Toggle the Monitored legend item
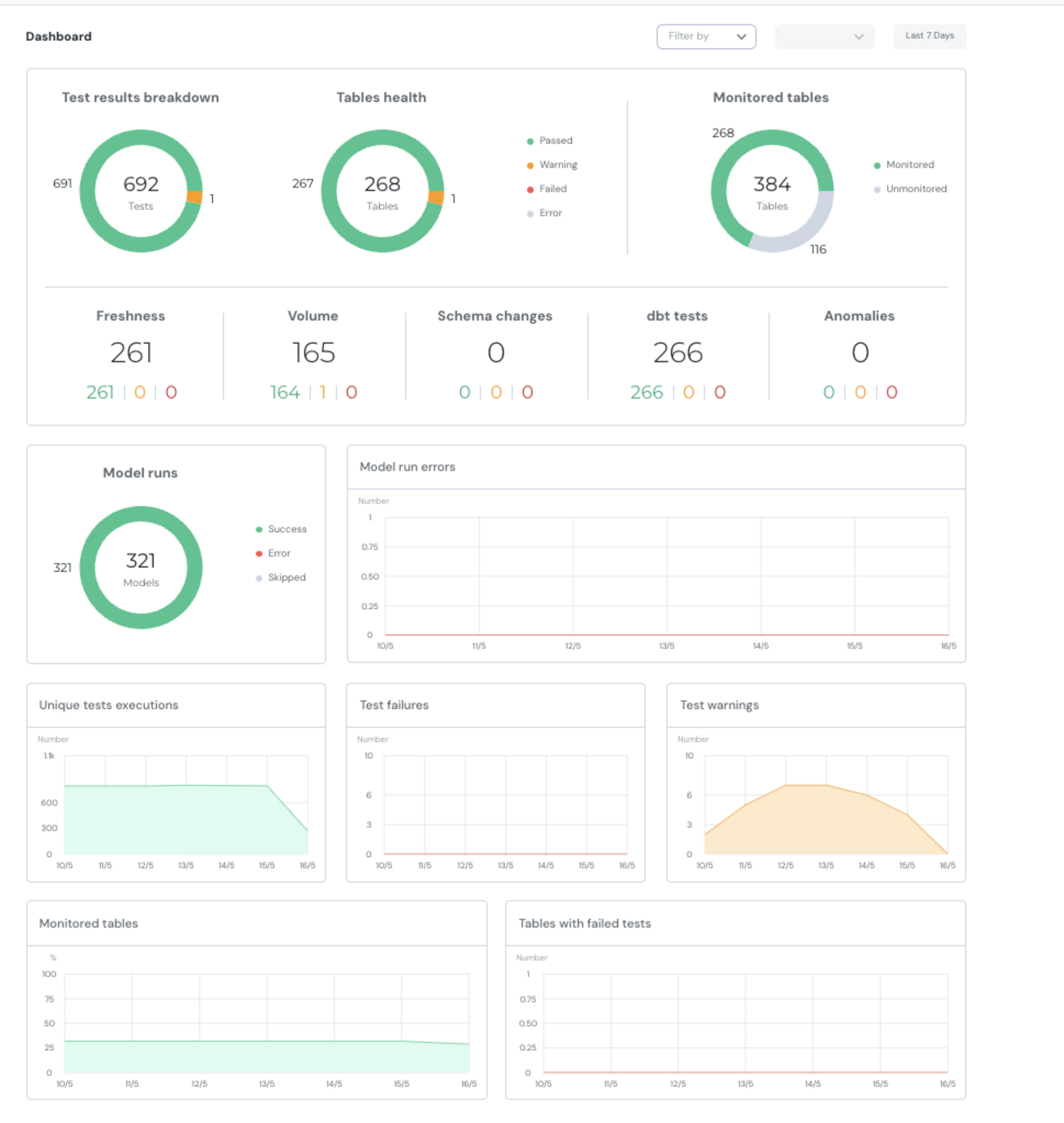 pos(908,165)
